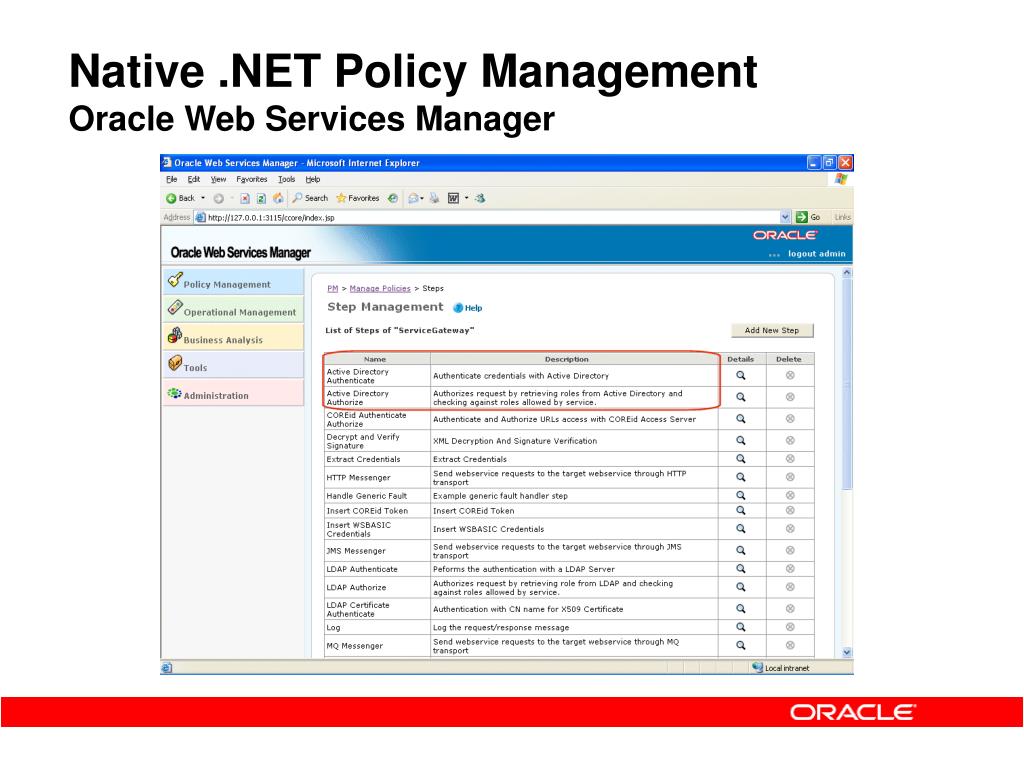The image size is (1024, 768).
Task: Open Search in the browser toolbar
Action: click(310, 198)
